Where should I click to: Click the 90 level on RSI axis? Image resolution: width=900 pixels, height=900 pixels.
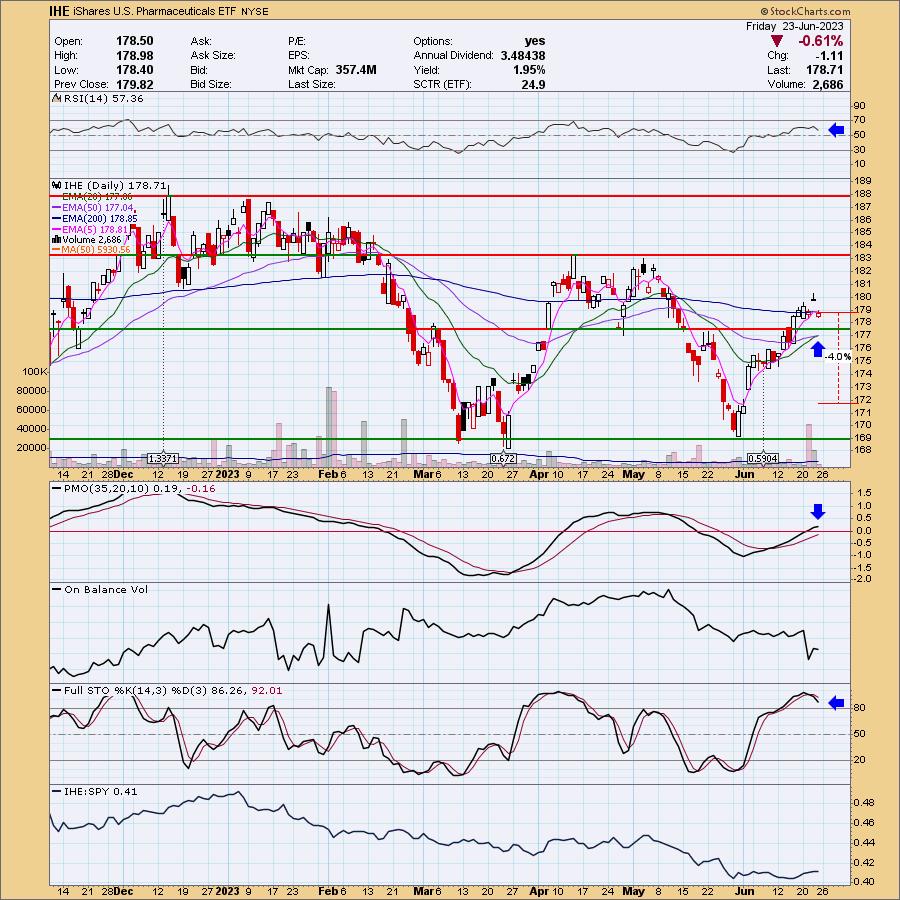tap(860, 106)
